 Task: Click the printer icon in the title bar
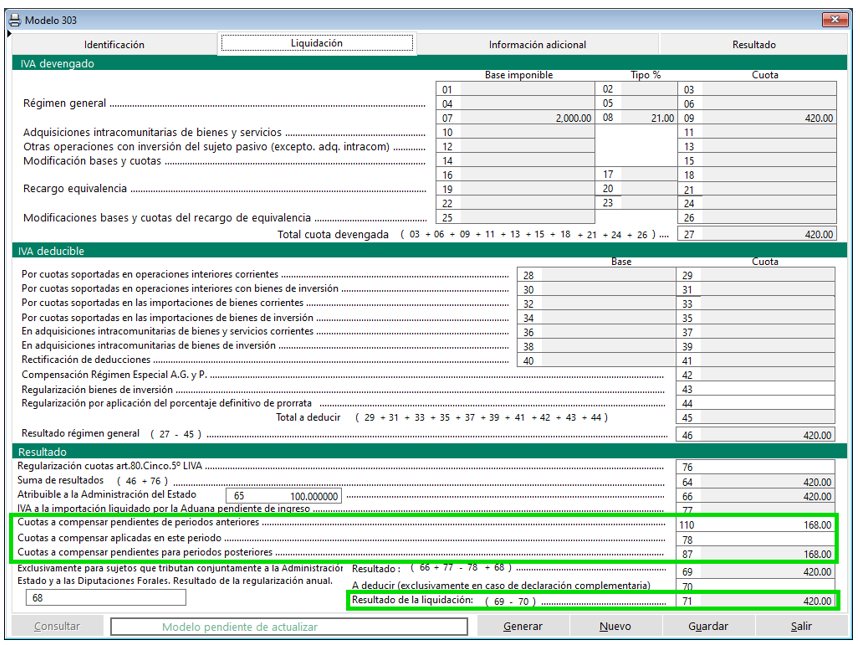click(x=14, y=20)
